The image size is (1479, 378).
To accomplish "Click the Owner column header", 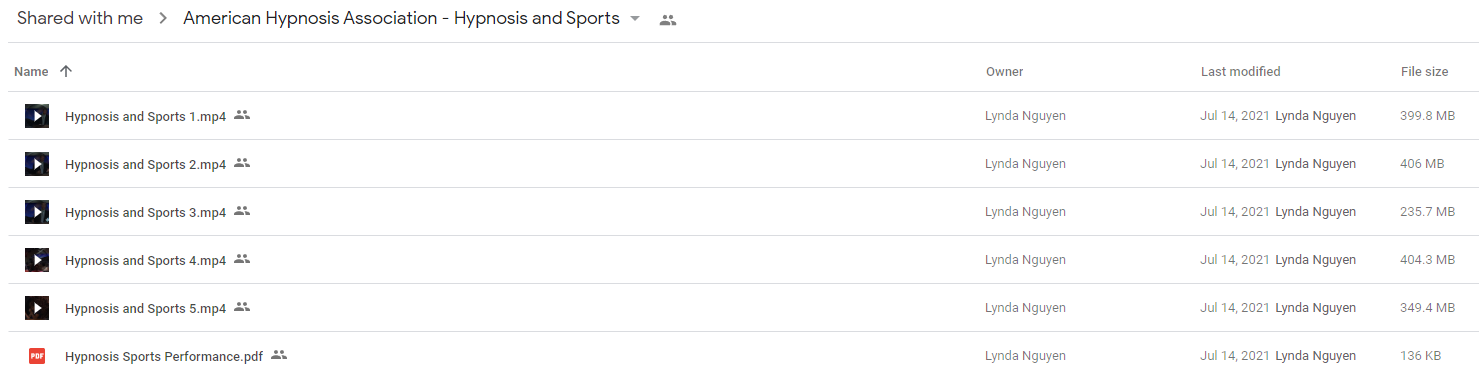I will pyautogui.click(x=1004, y=71).
